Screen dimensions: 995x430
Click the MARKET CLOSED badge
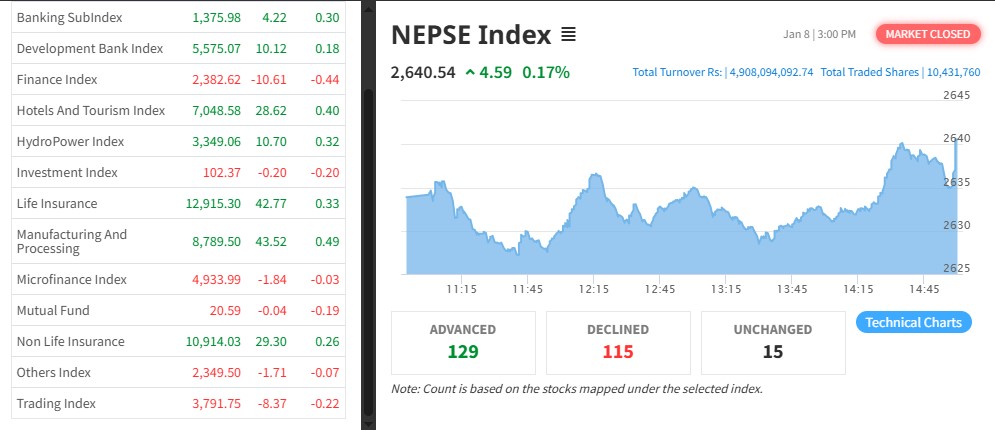tap(926, 34)
